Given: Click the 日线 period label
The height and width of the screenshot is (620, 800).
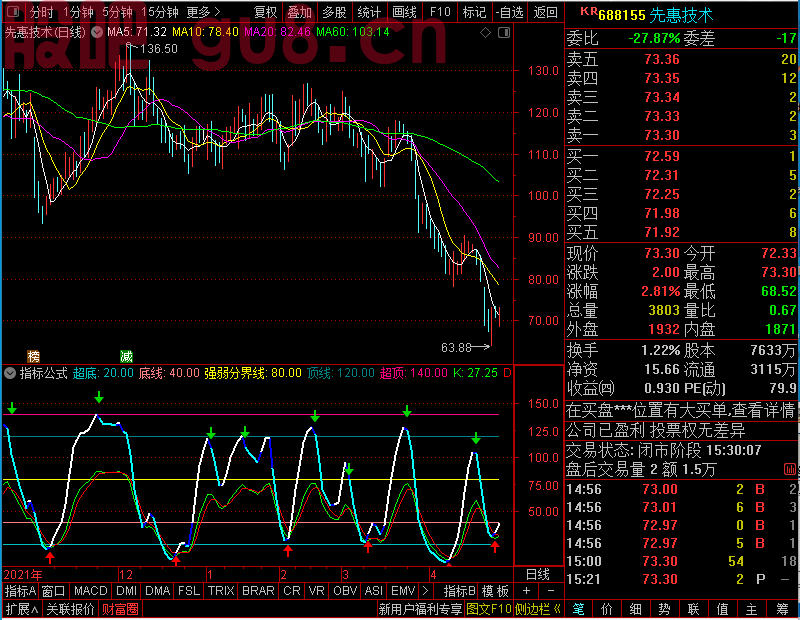Looking at the screenshot, I should point(537,575).
